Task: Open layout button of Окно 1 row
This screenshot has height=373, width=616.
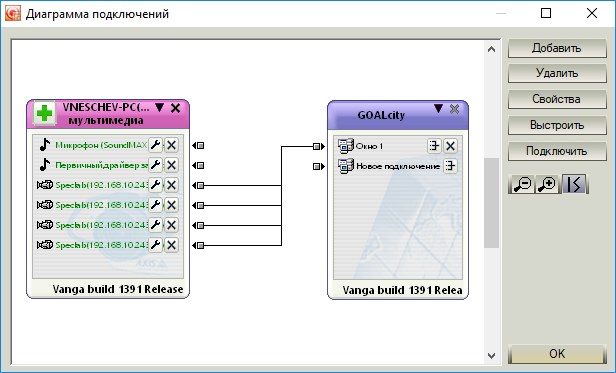Action: coord(434,146)
